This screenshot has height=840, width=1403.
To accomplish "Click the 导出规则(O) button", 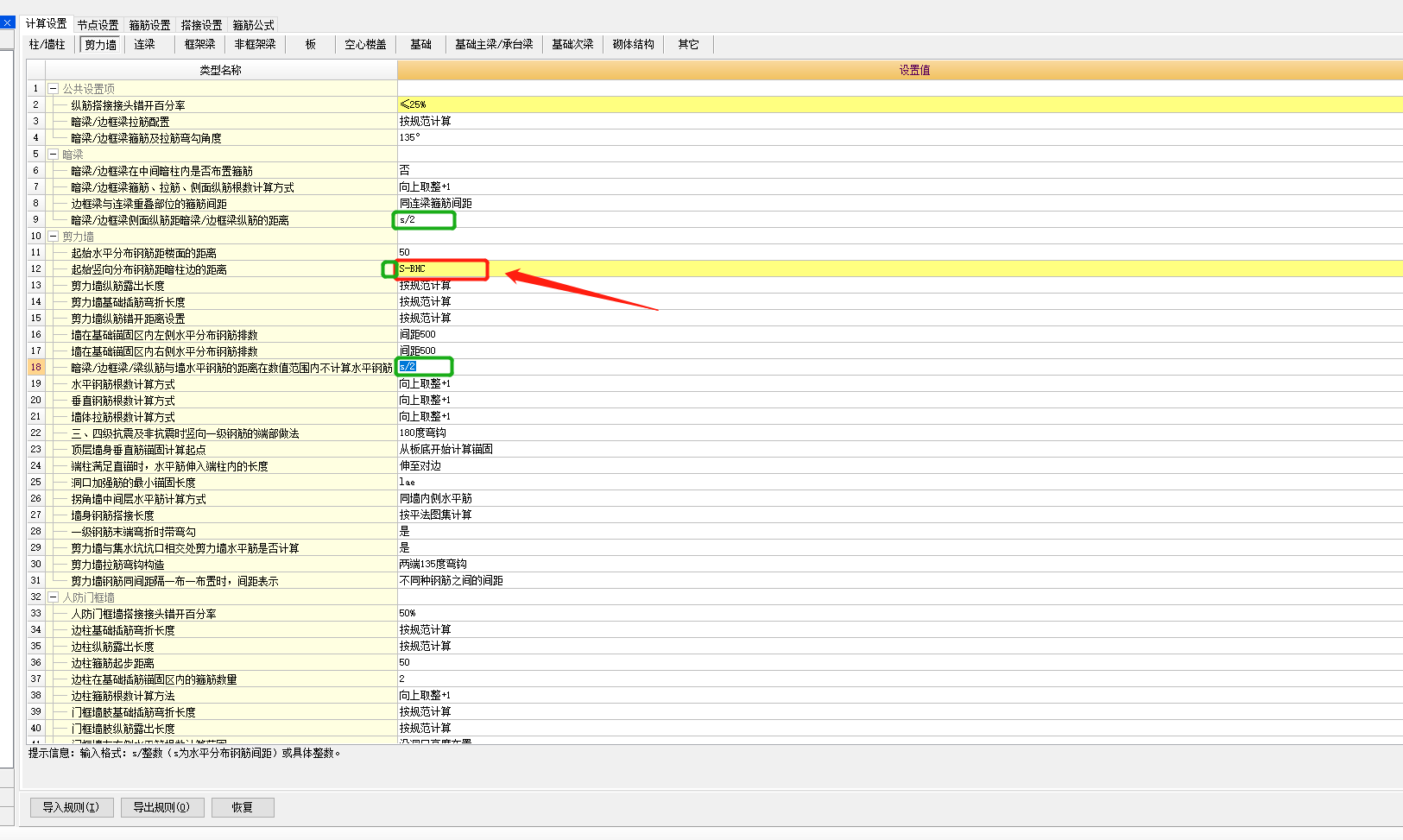I will 161,807.
